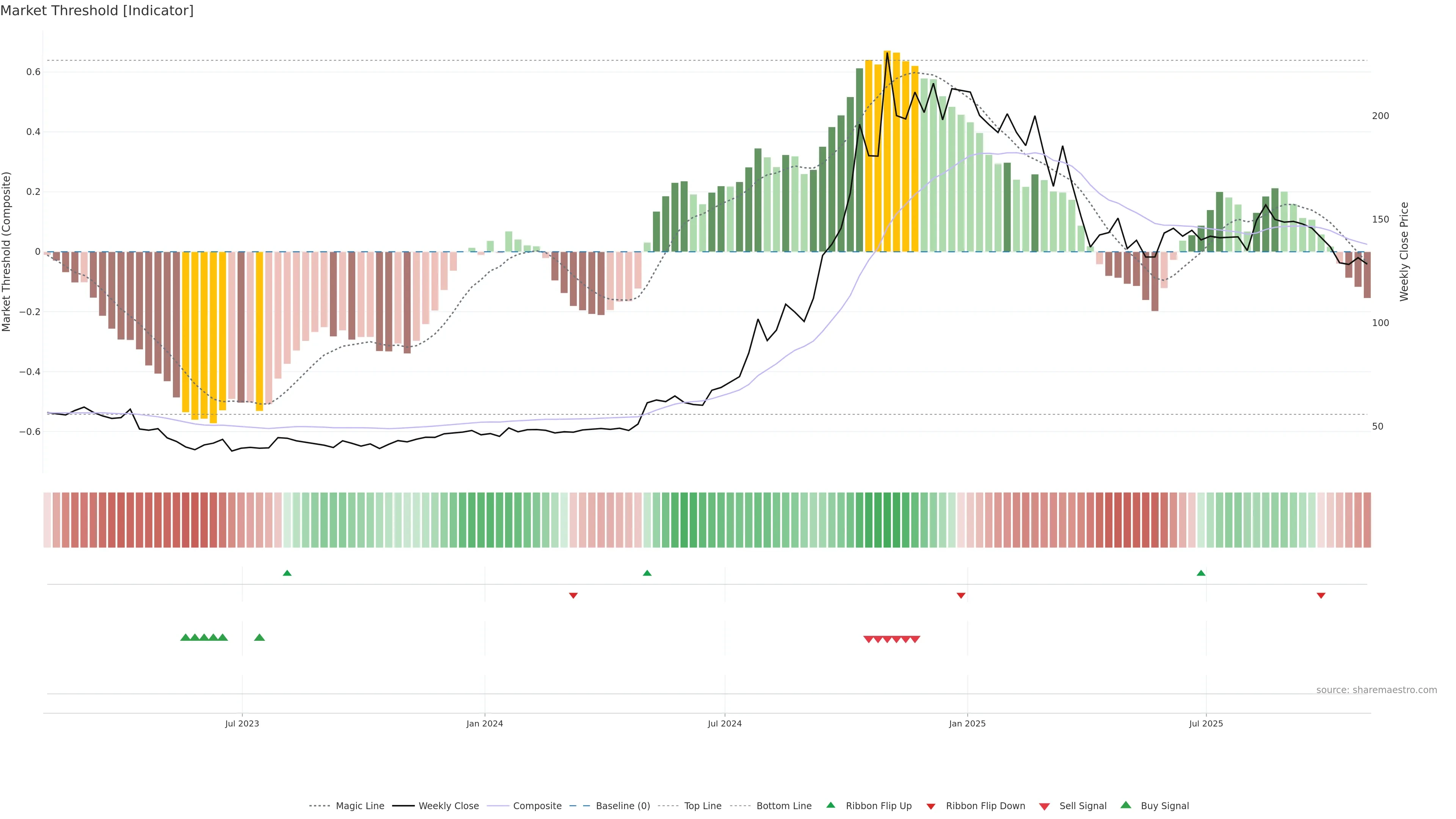1456x819 pixels.
Task: Click the Ribbon Flip Up legend triangle
Action: 830,805
